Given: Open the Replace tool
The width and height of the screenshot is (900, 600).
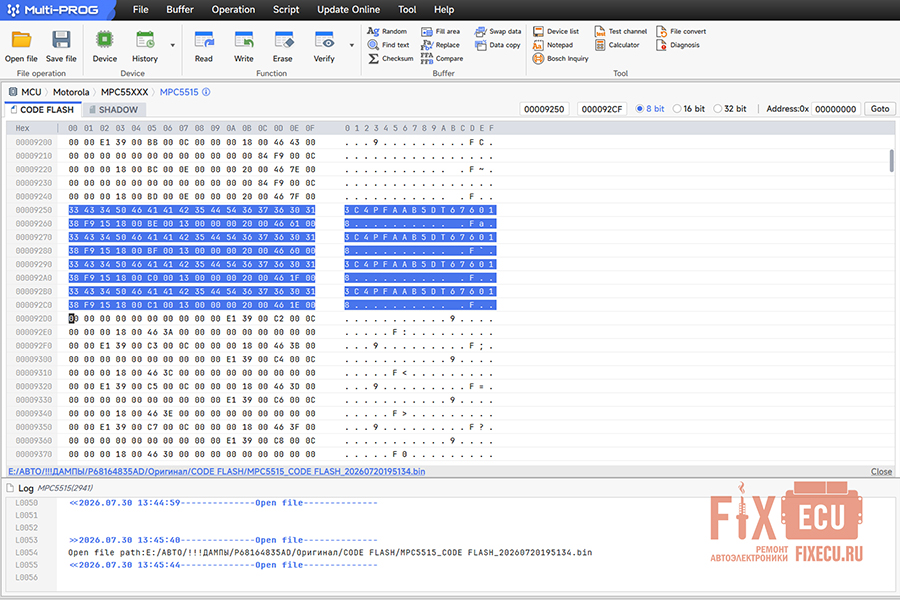Looking at the screenshot, I should (440, 45).
